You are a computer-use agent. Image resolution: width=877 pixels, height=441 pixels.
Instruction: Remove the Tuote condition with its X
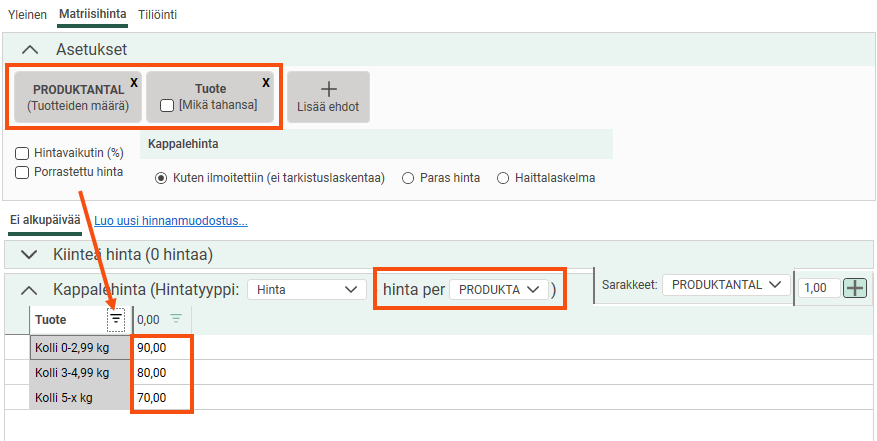point(266,82)
